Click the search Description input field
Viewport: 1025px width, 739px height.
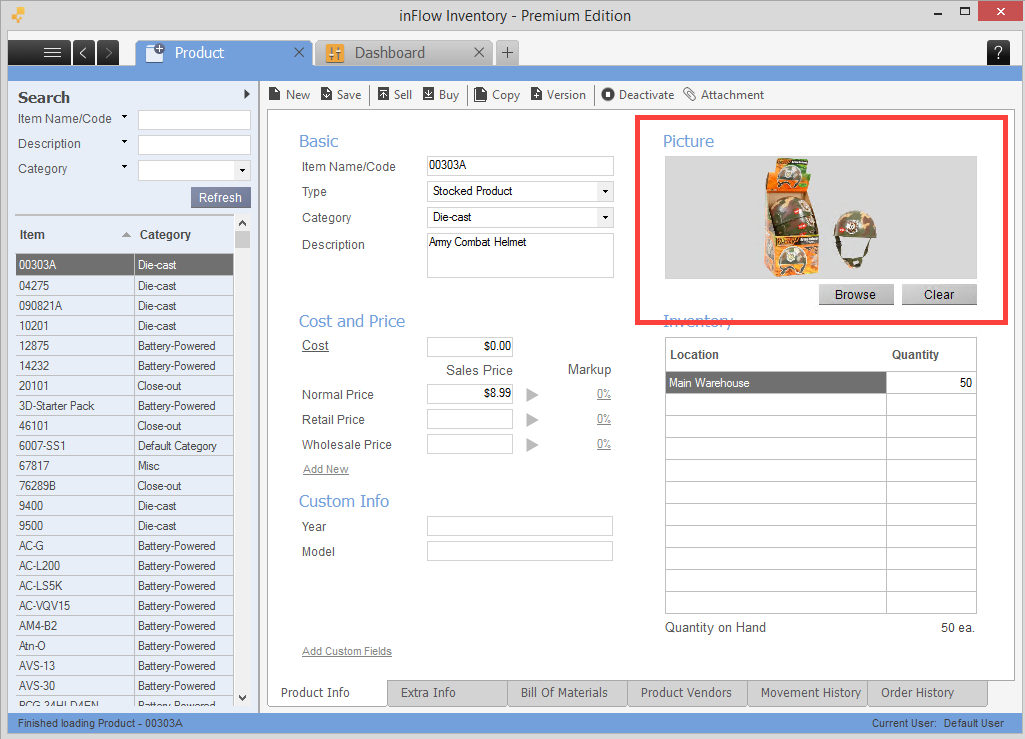tap(194, 145)
